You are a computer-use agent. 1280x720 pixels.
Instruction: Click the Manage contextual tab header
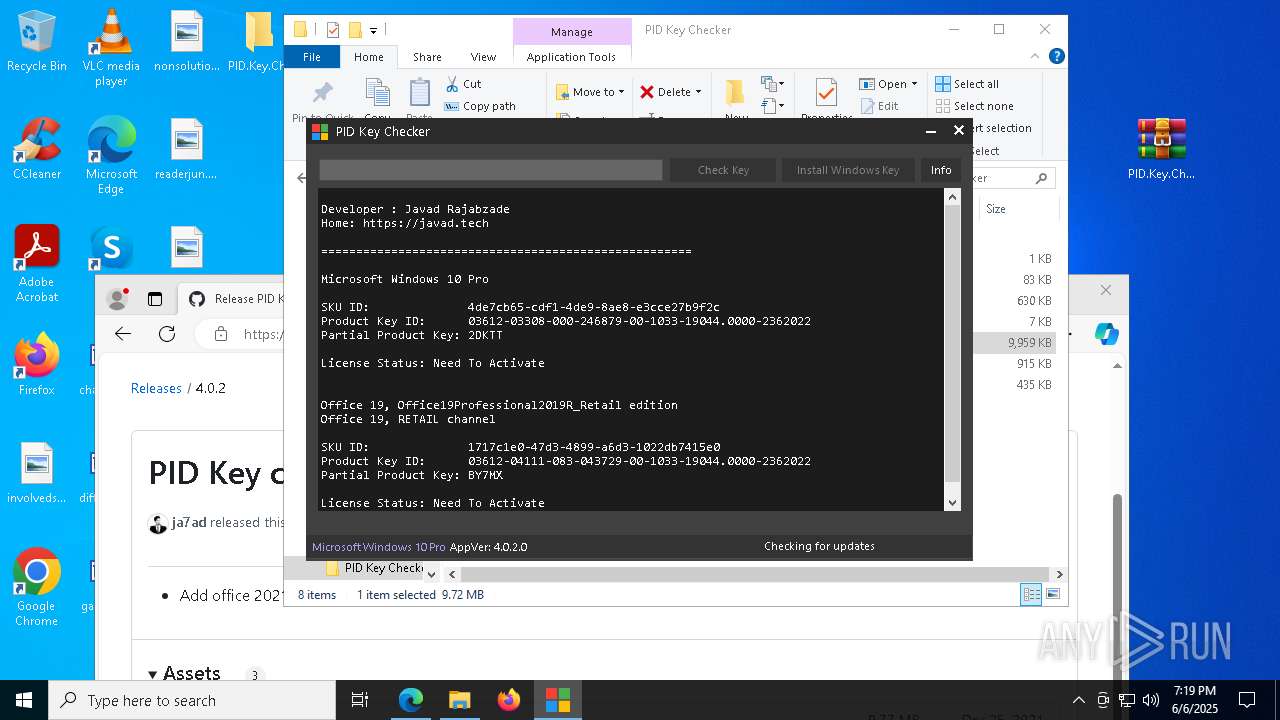(x=571, y=32)
